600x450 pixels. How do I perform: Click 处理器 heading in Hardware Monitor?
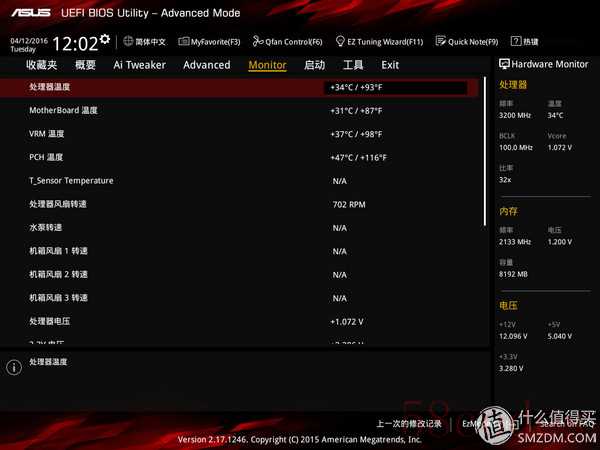coord(513,85)
